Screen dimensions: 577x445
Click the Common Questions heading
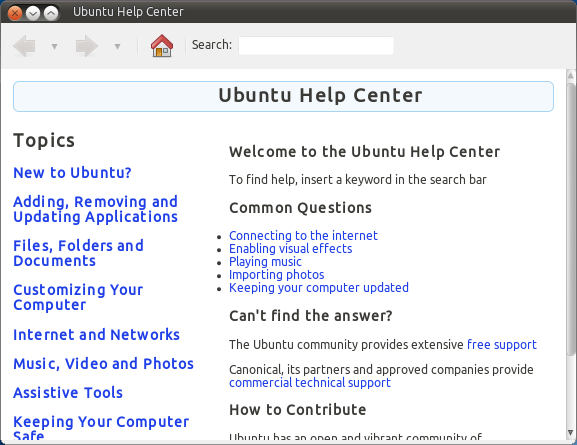point(300,208)
